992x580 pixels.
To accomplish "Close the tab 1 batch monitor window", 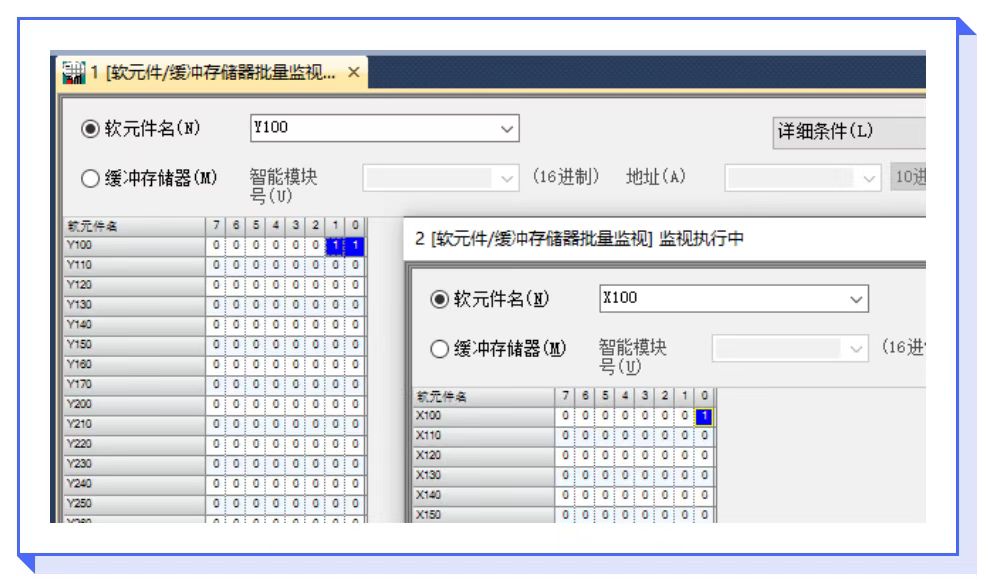I will (354, 73).
